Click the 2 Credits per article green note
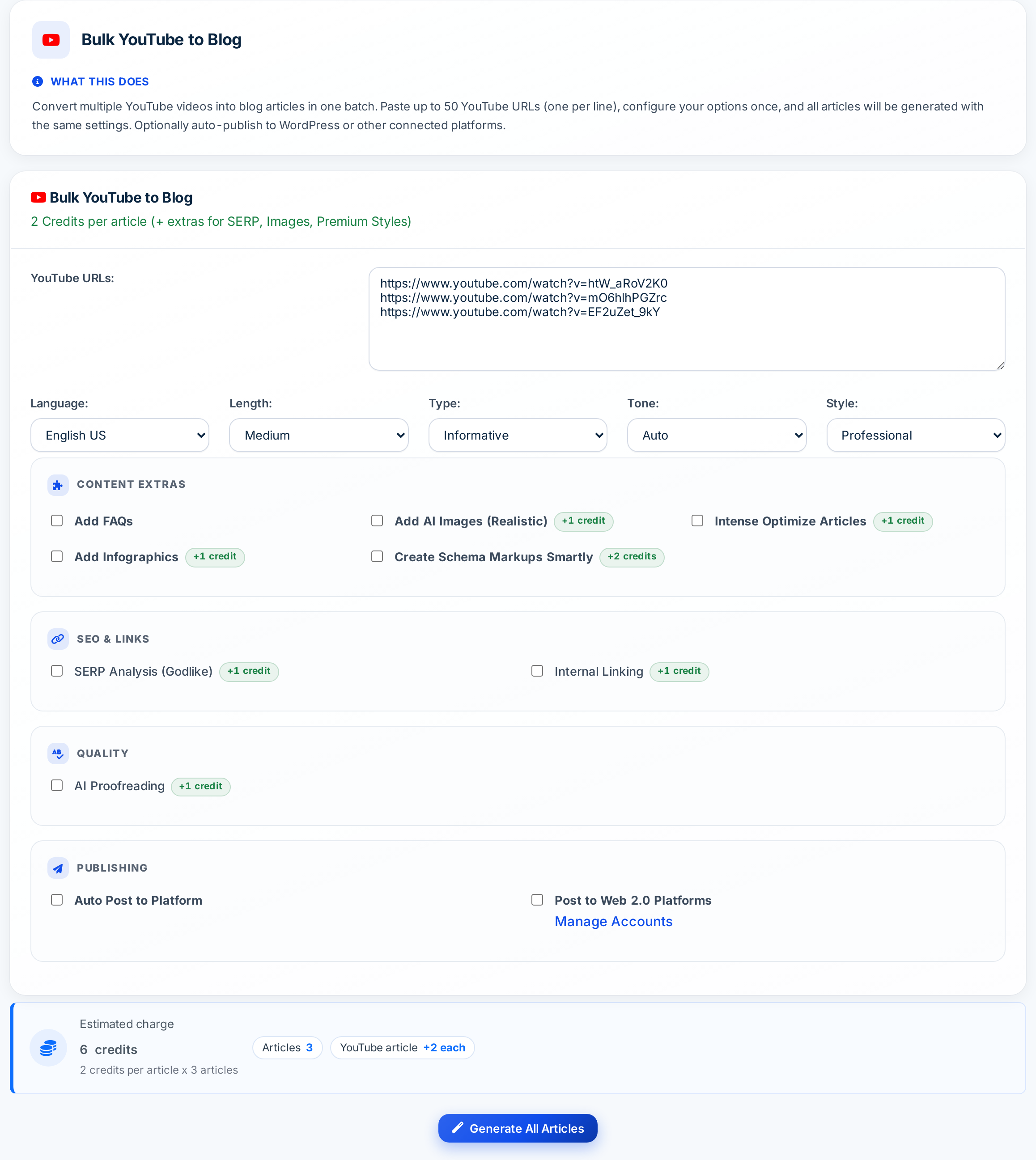 (221, 221)
